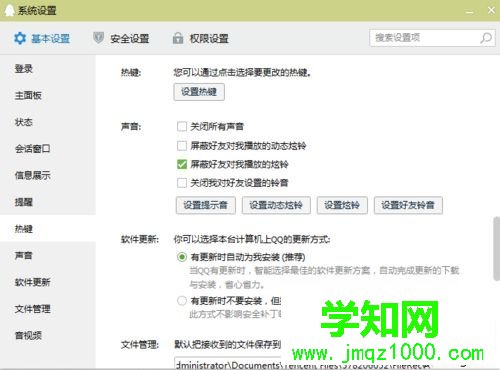Click the magnifier icon in the search box
500x370 pixels.
(486, 38)
